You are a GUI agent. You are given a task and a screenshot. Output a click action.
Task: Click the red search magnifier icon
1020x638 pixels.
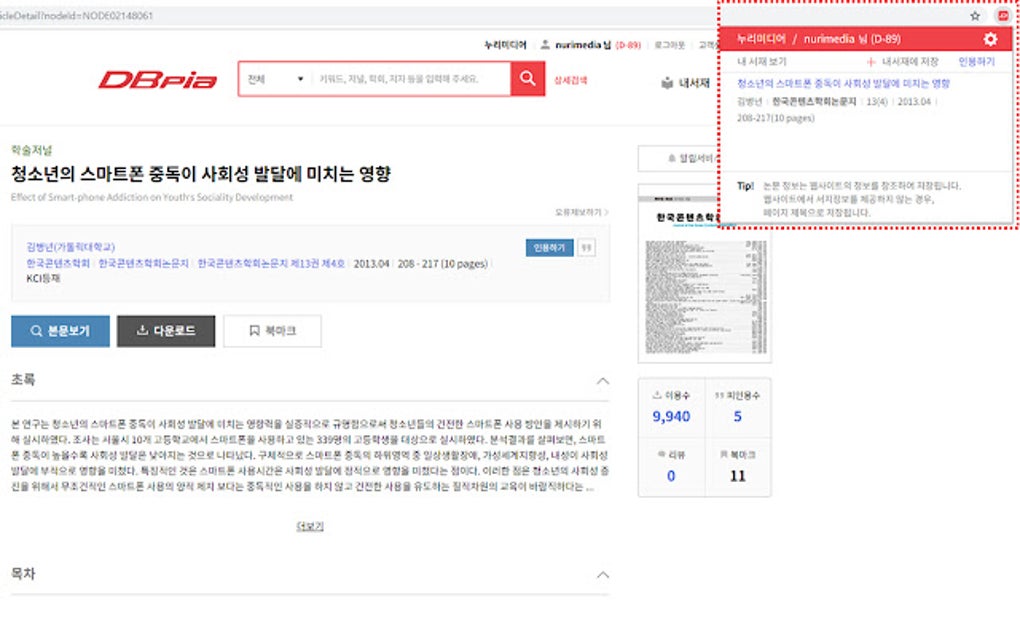click(x=527, y=77)
